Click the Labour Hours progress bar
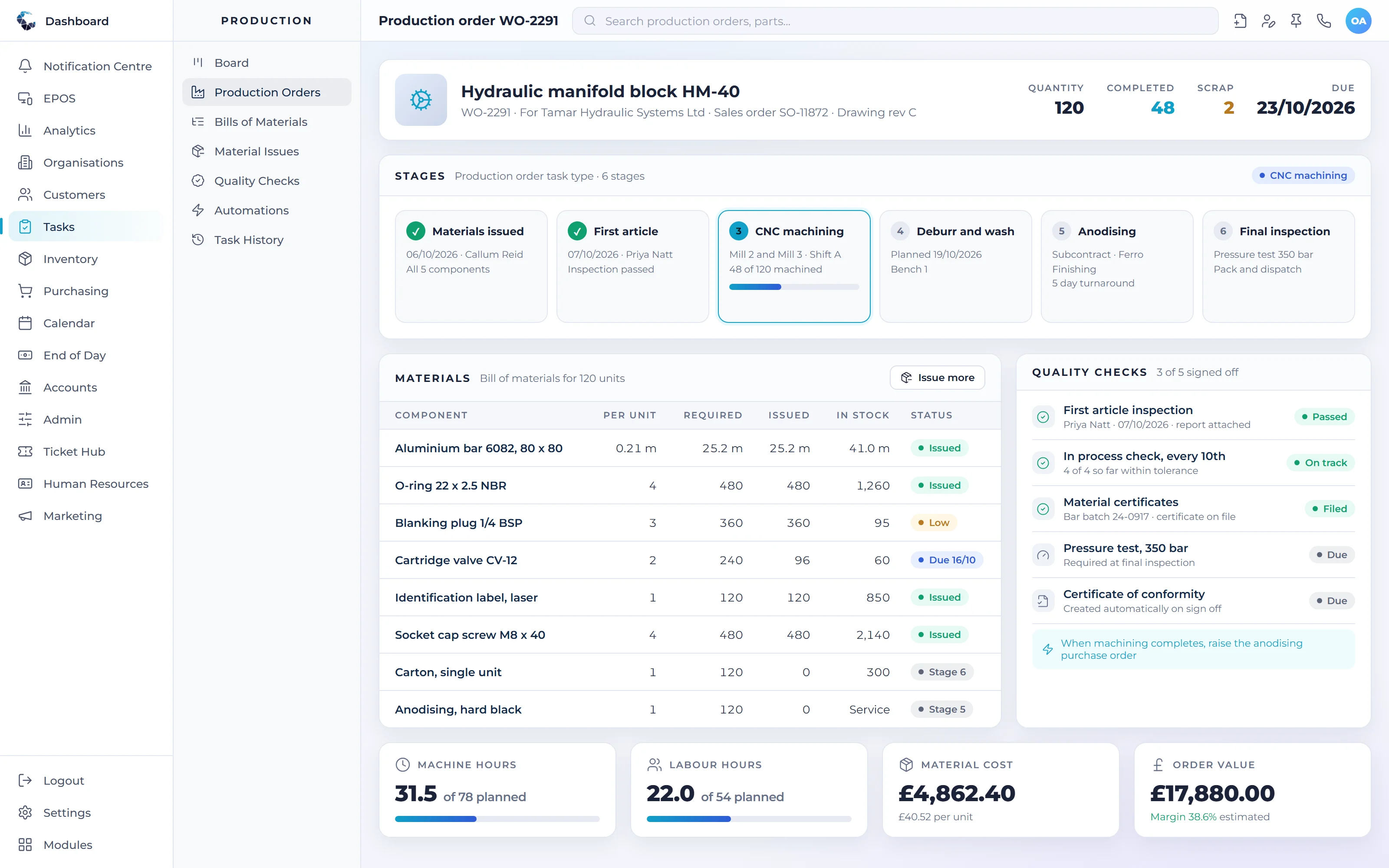The width and height of the screenshot is (1389, 868). 748,819
